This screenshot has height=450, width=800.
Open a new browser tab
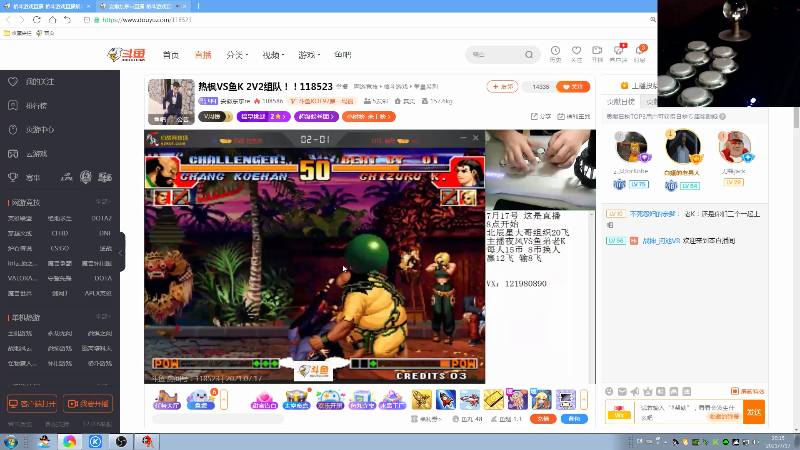click(x=198, y=6)
